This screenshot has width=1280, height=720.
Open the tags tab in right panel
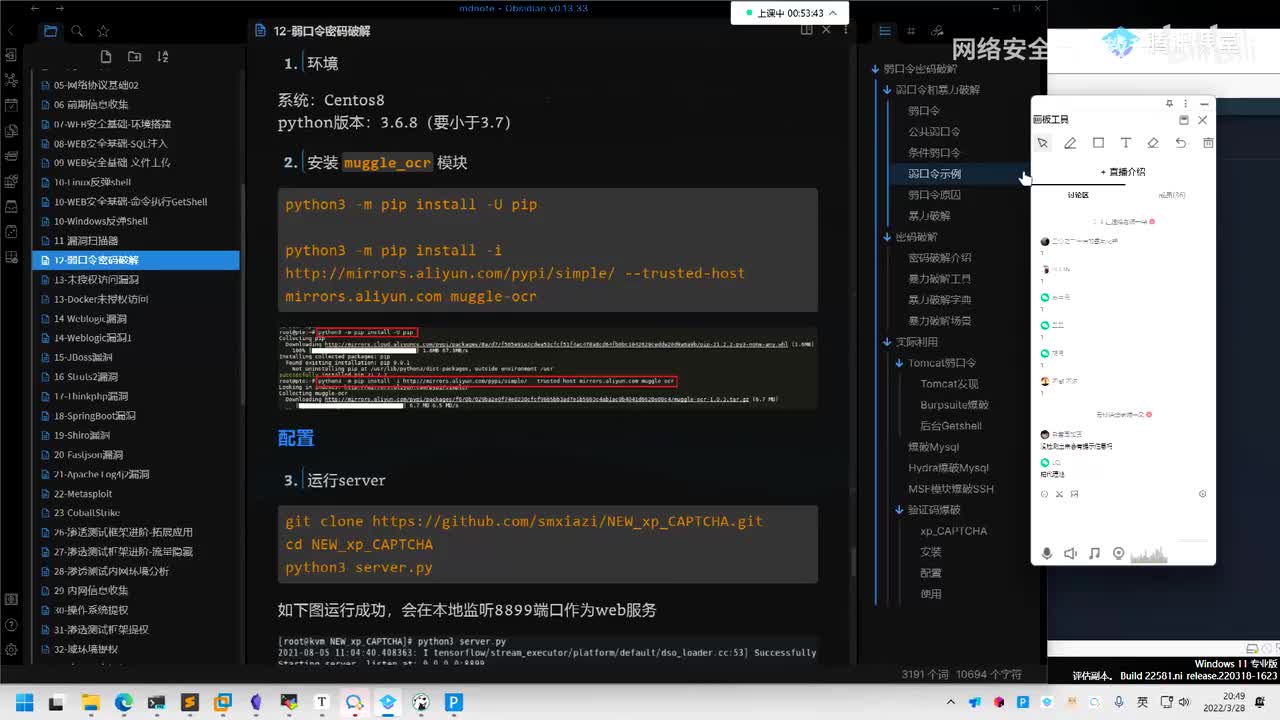pos(911,31)
